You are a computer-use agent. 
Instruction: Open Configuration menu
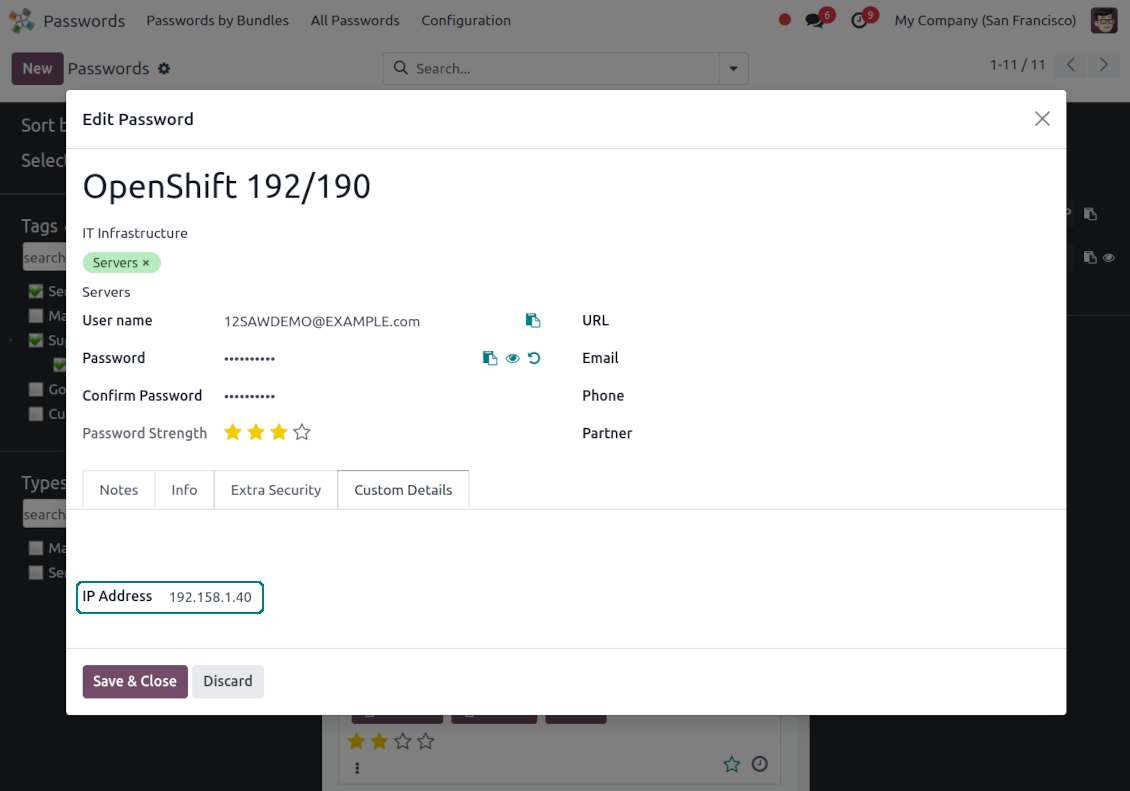466,21
